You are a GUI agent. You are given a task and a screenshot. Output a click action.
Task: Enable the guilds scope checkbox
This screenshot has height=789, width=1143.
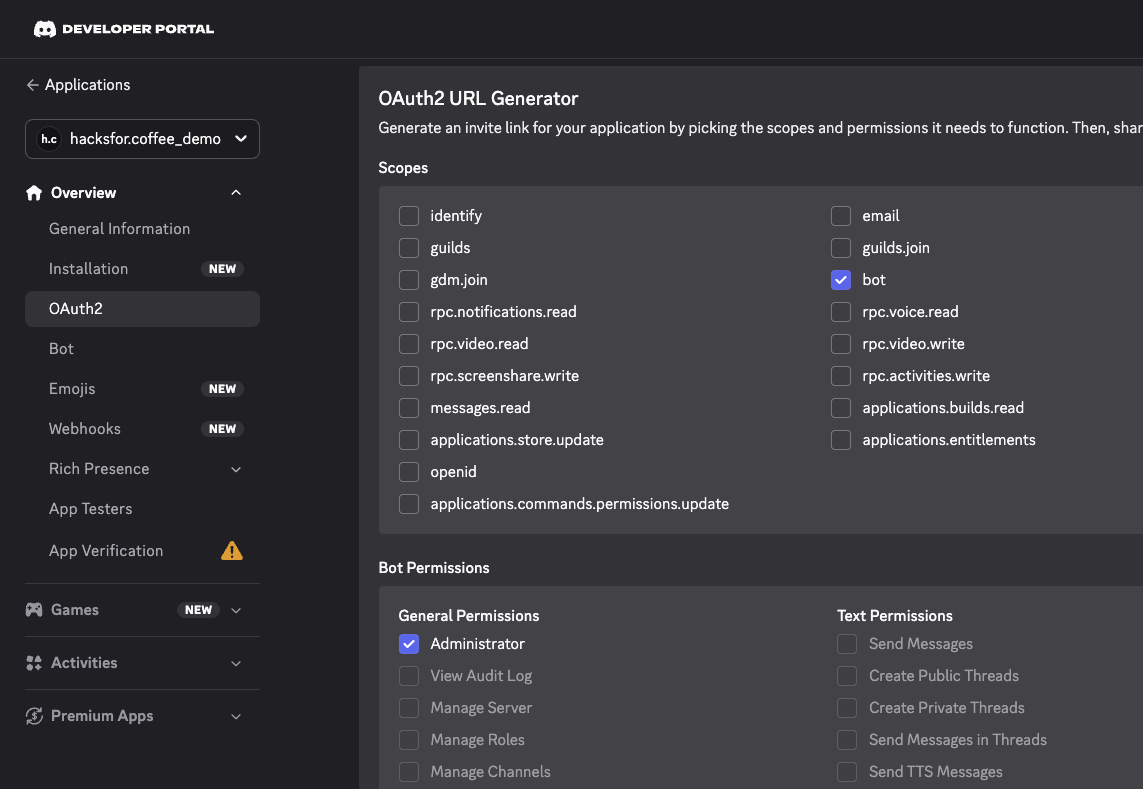409,248
